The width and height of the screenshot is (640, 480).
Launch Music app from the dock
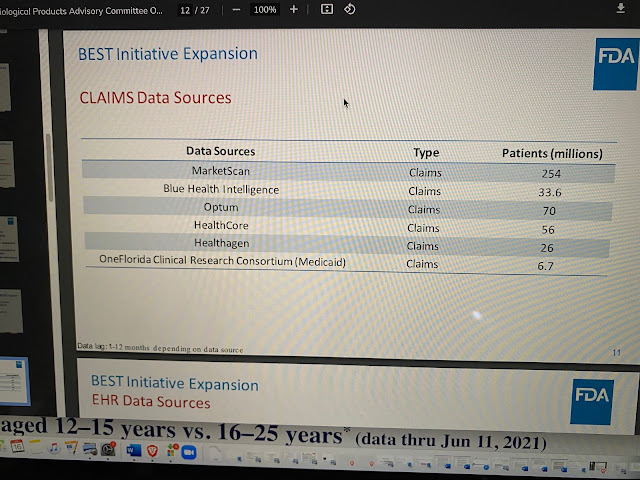[53, 448]
